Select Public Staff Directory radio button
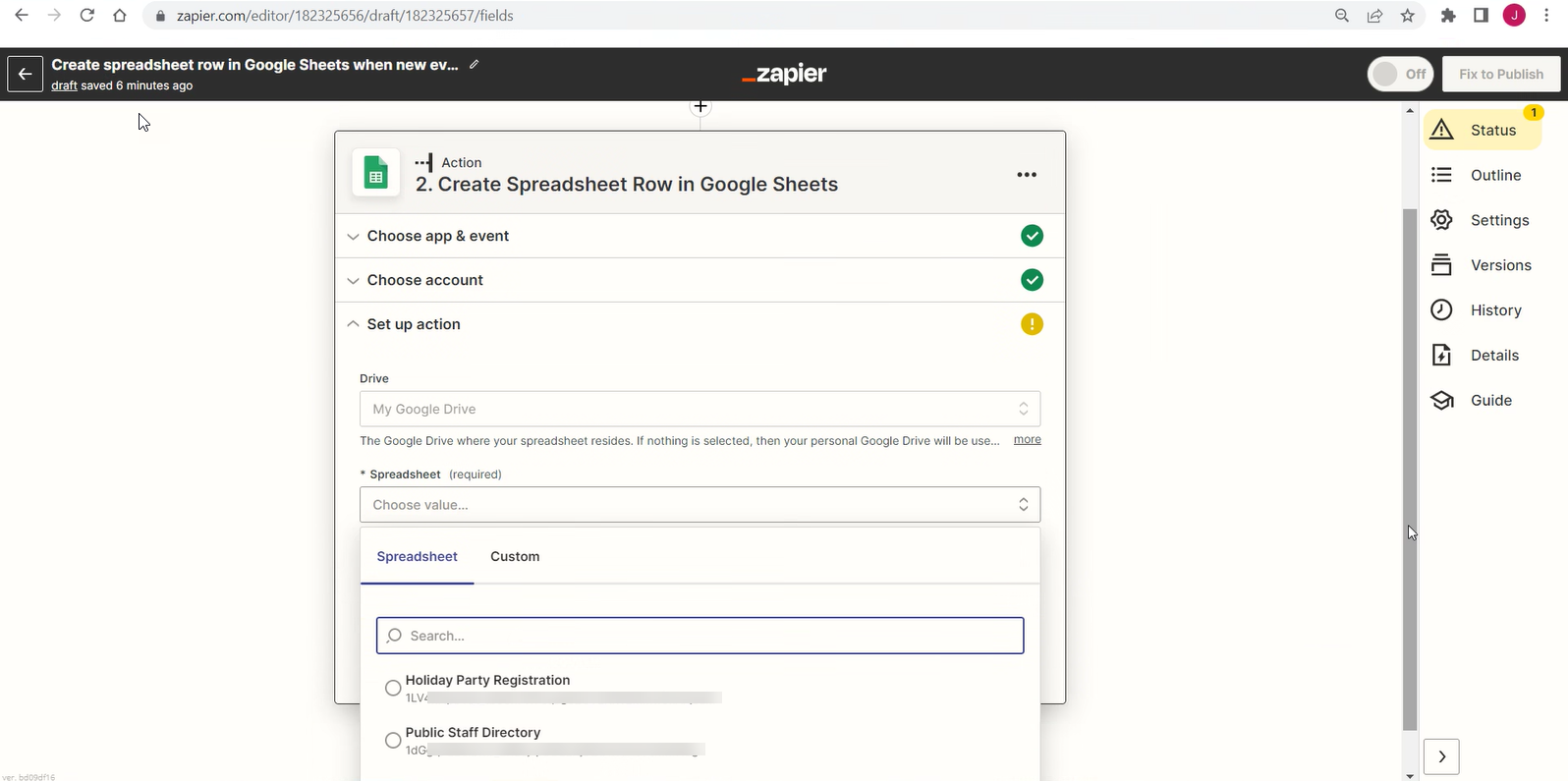 tap(393, 741)
